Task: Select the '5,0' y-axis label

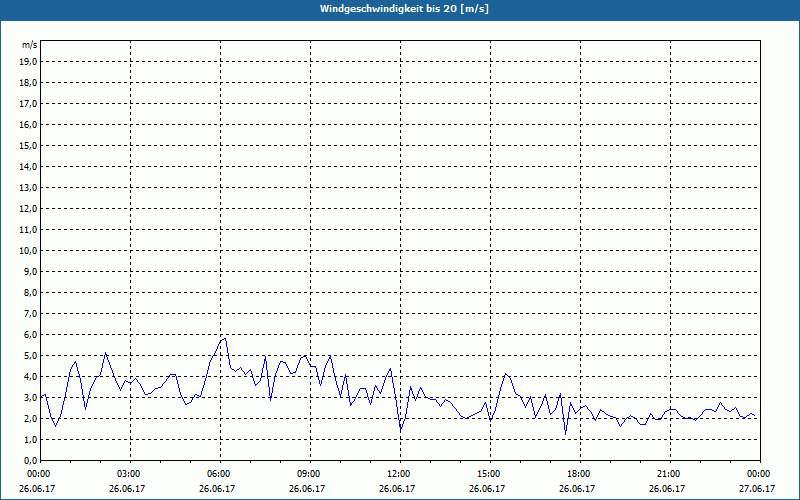Action: click(x=30, y=356)
